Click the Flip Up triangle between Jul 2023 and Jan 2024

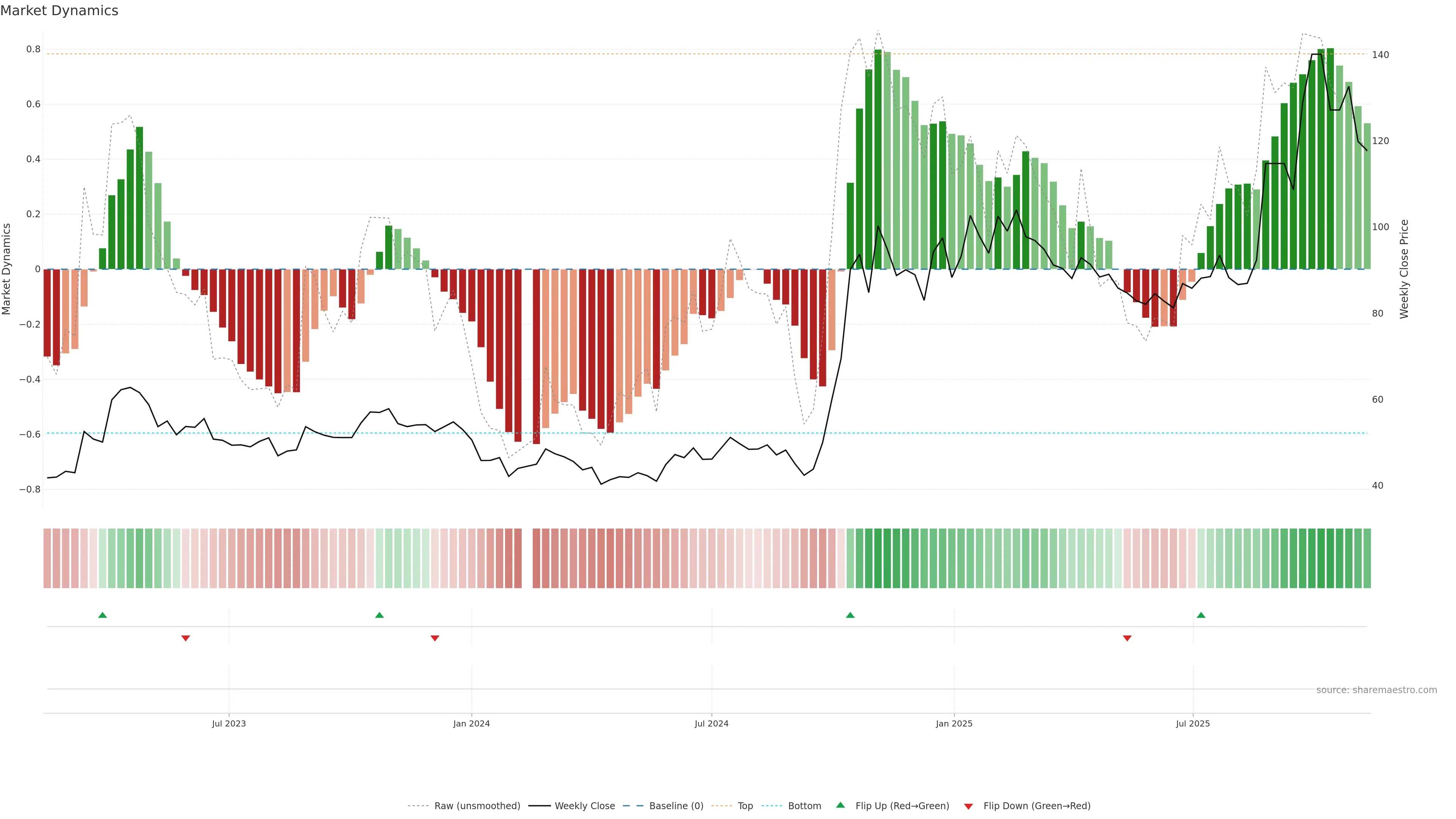pos(379,615)
